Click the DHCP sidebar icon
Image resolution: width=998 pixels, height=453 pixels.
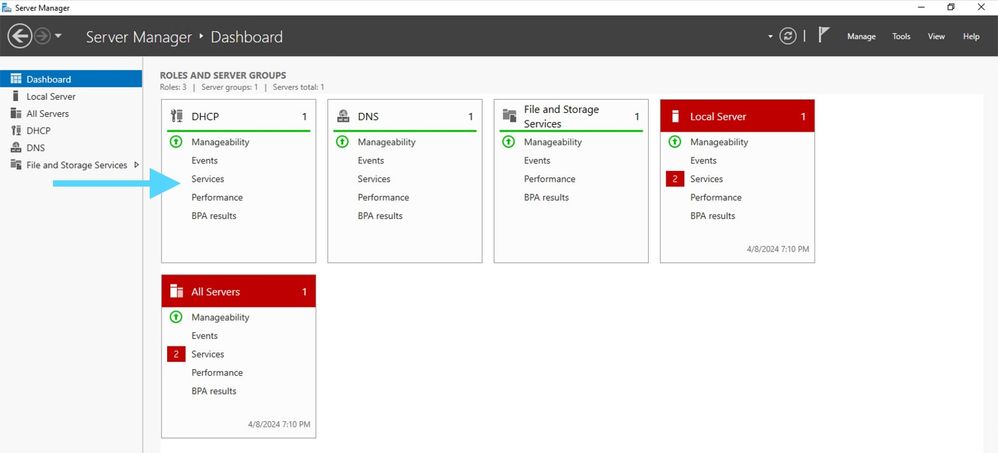[x=16, y=130]
